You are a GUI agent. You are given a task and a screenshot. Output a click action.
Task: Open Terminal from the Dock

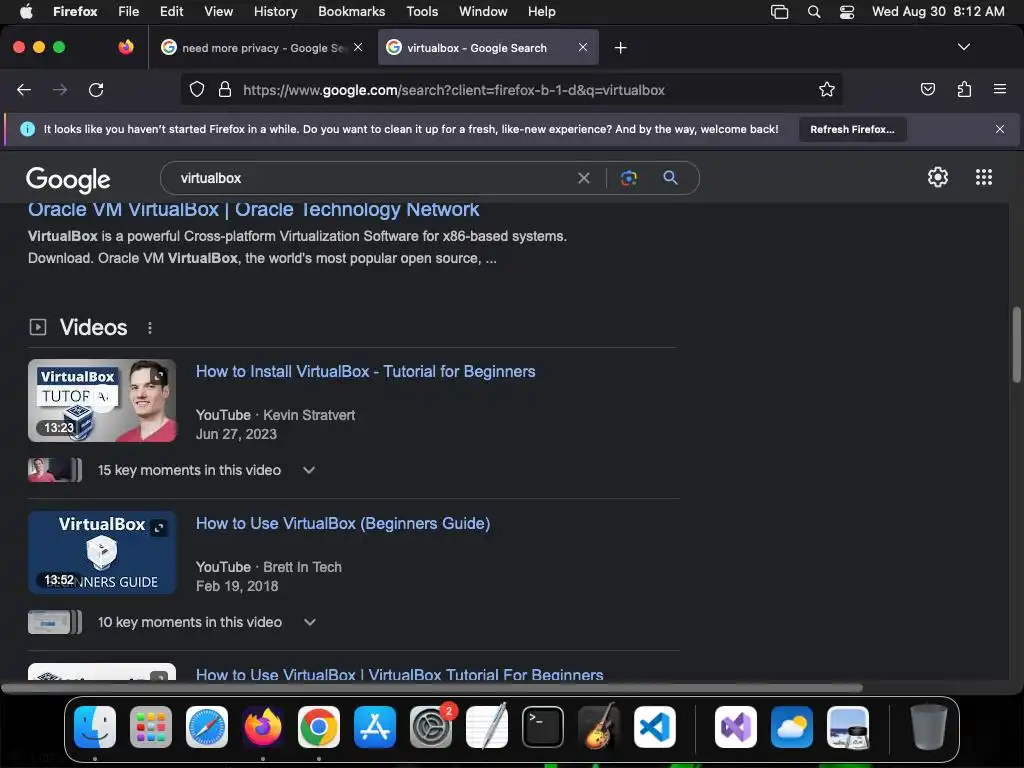coord(543,727)
